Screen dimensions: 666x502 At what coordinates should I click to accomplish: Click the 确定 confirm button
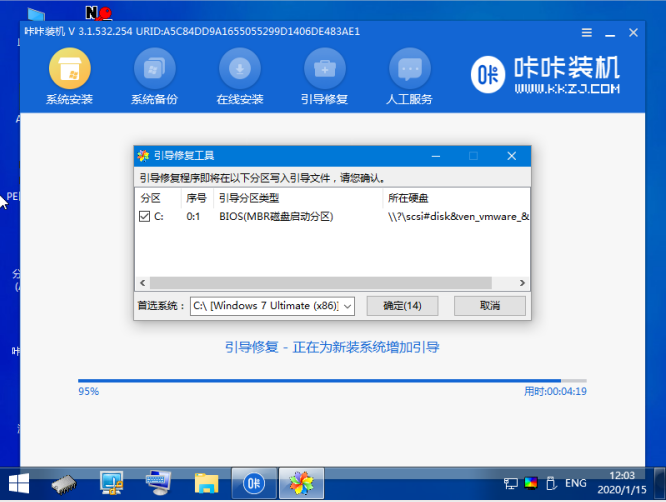tap(402, 305)
